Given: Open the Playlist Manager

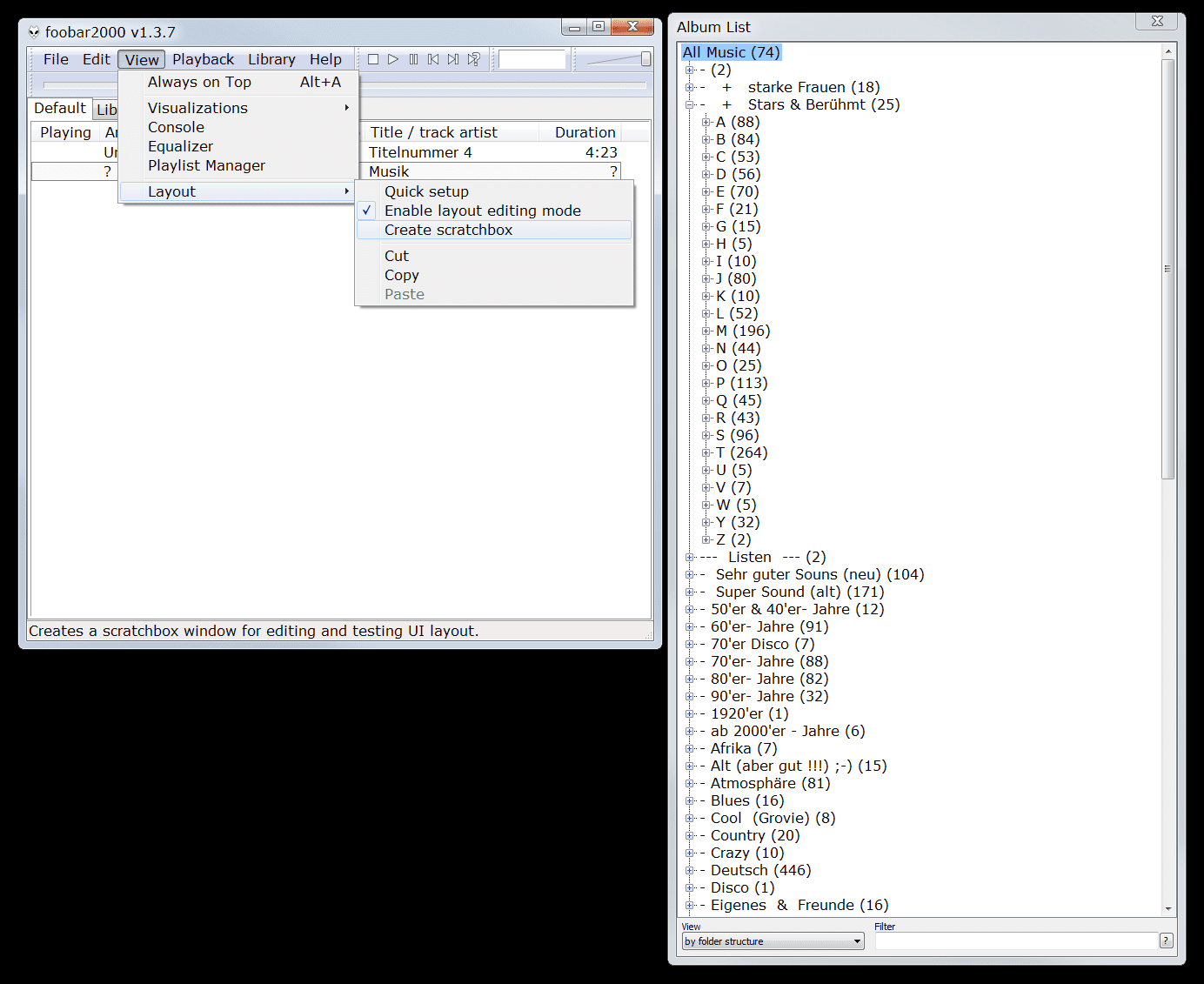Looking at the screenshot, I should (x=238, y=165).
